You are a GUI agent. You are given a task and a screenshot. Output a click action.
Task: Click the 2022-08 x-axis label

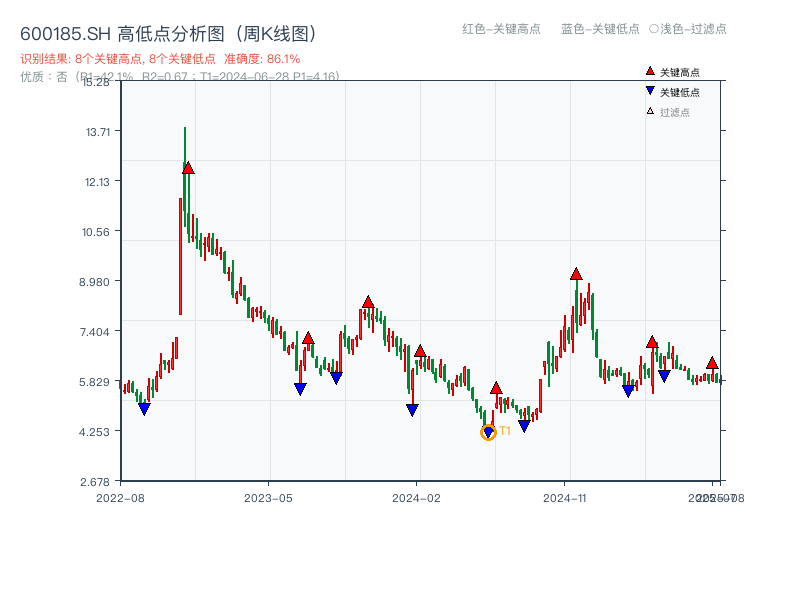pos(120,498)
